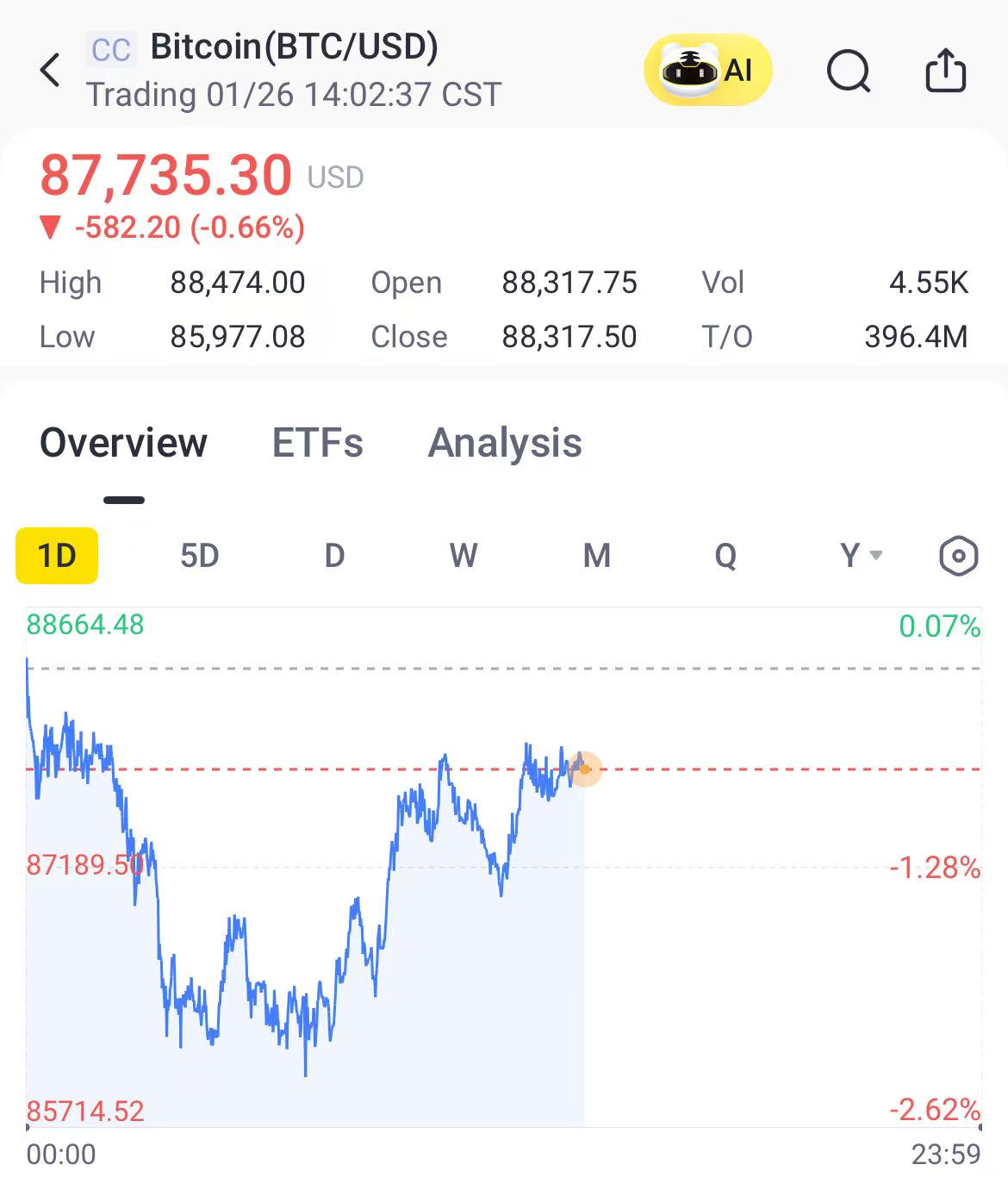
Task: Switch chart to monthly M interval
Action: 596,556
